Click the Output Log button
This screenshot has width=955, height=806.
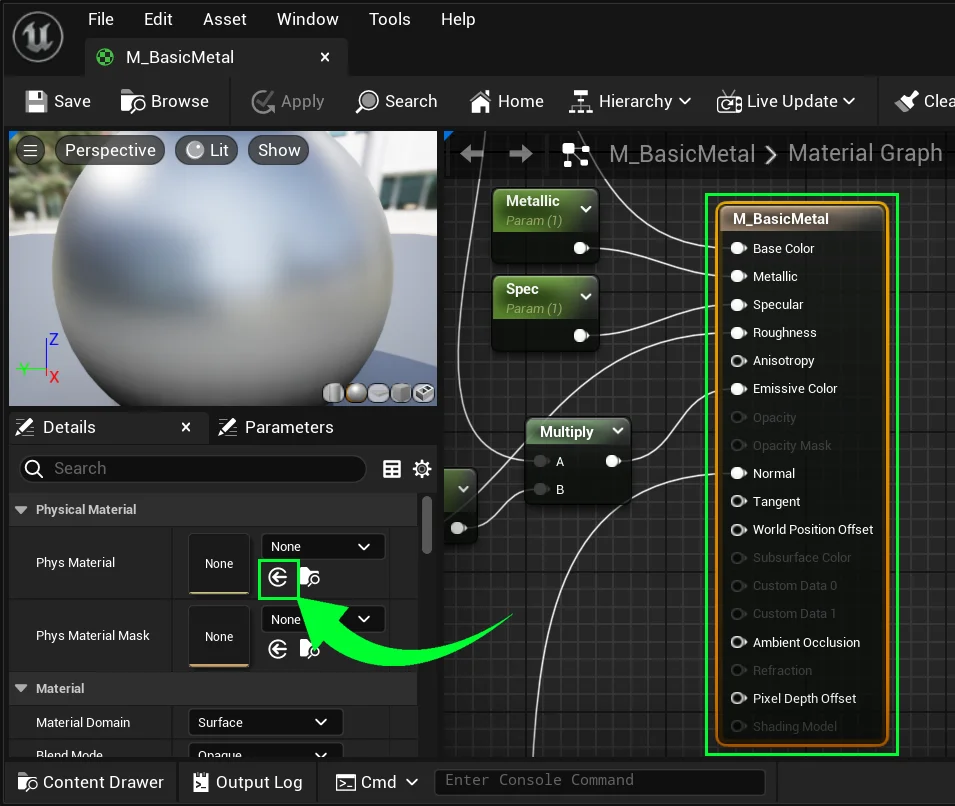coord(247,782)
